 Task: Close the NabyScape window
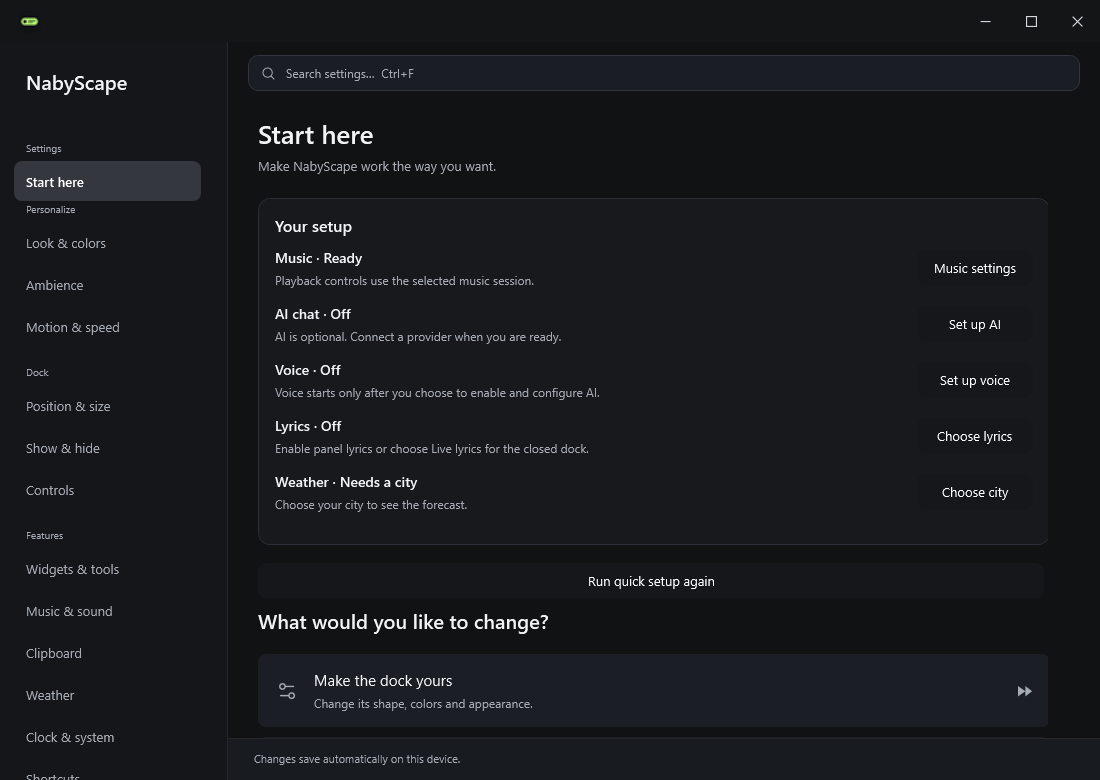[x=1078, y=22]
